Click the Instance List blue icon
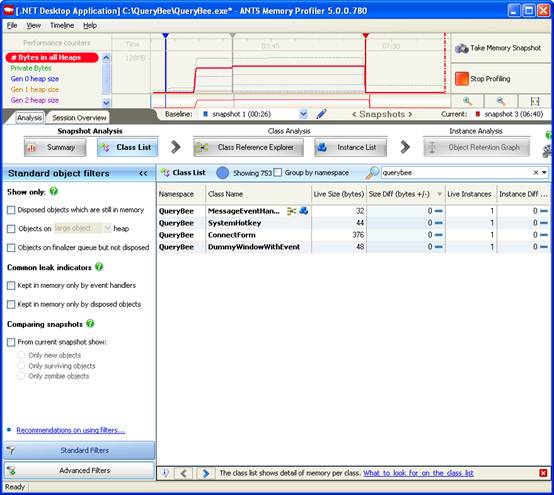This screenshot has height=495, width=554. 322,147
